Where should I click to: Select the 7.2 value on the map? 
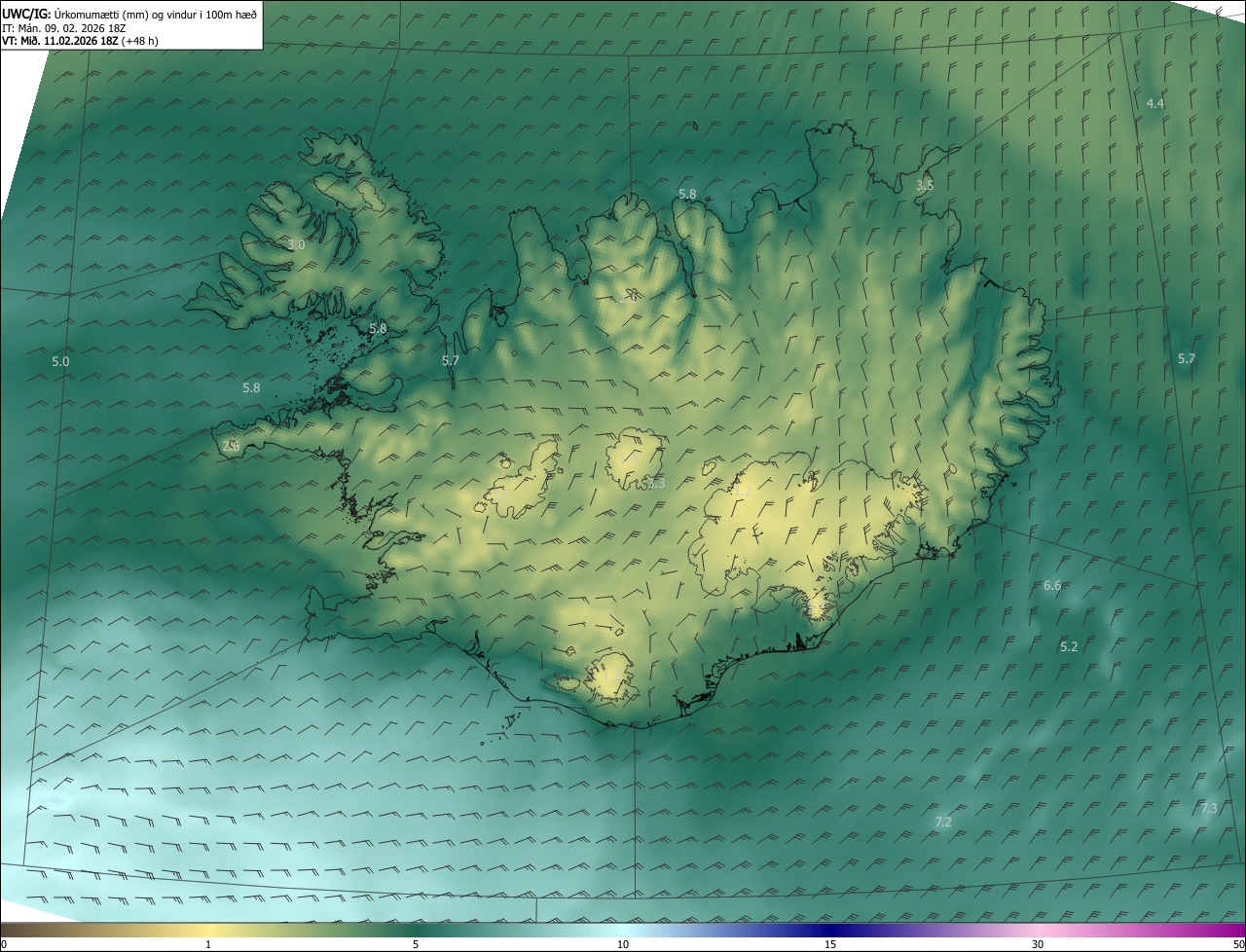[943, 822]
